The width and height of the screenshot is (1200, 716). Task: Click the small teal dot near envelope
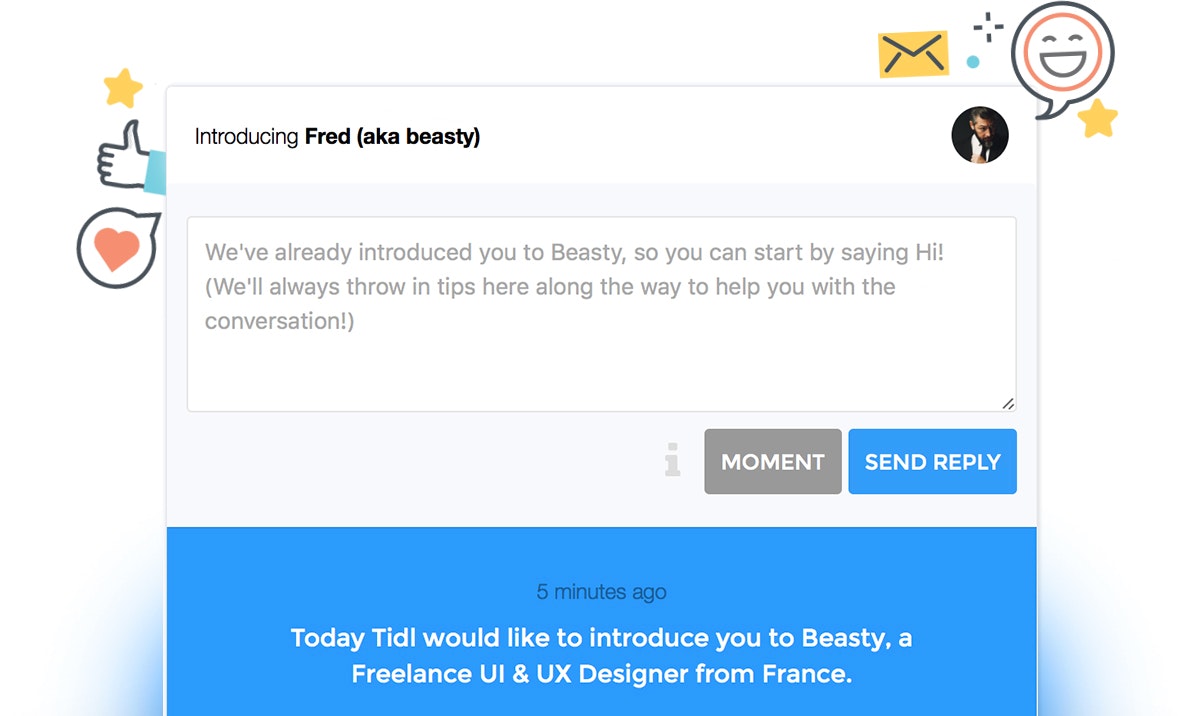972,62
